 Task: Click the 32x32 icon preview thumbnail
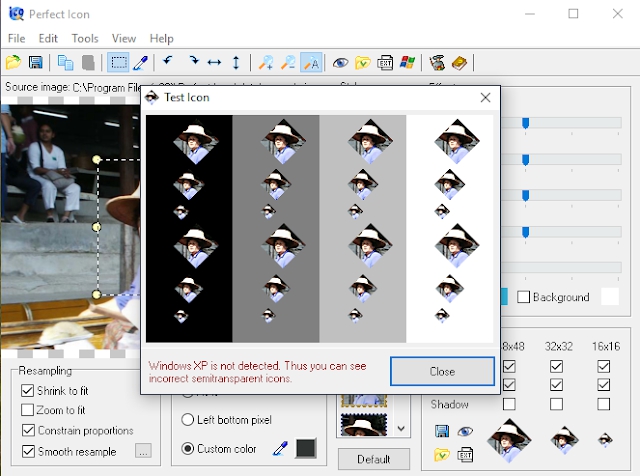coord(564,440)
